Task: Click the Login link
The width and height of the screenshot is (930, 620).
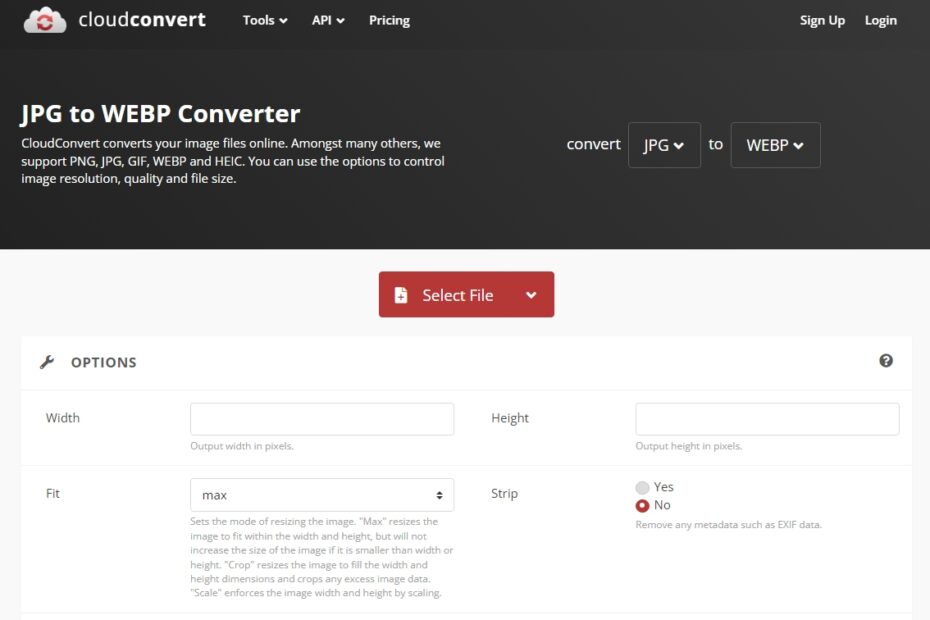Action: pos(880,20)
